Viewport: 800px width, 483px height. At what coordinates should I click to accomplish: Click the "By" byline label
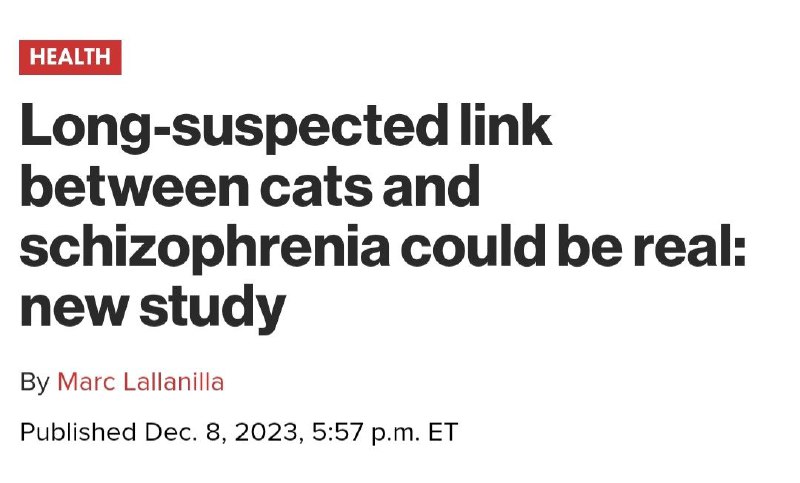tap(35, 382)
